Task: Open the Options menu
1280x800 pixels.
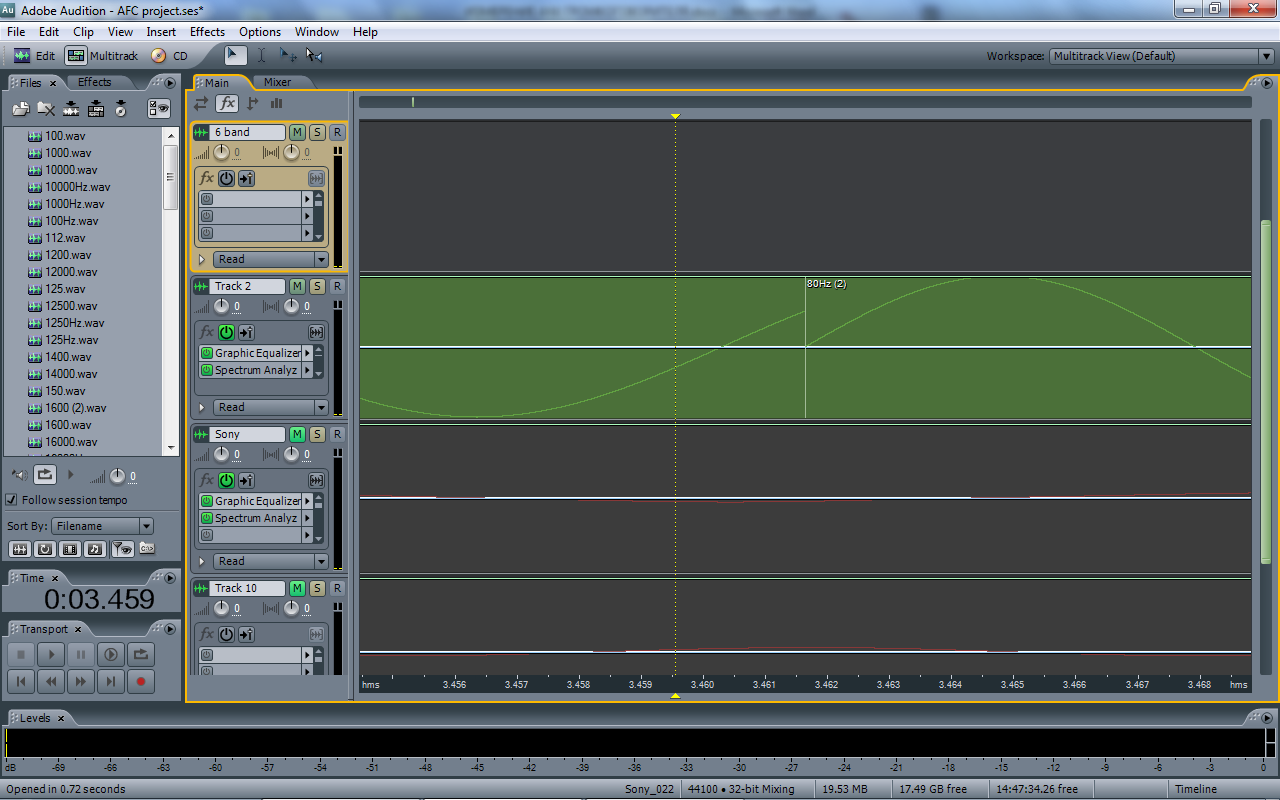Action: tap(260, 32)
